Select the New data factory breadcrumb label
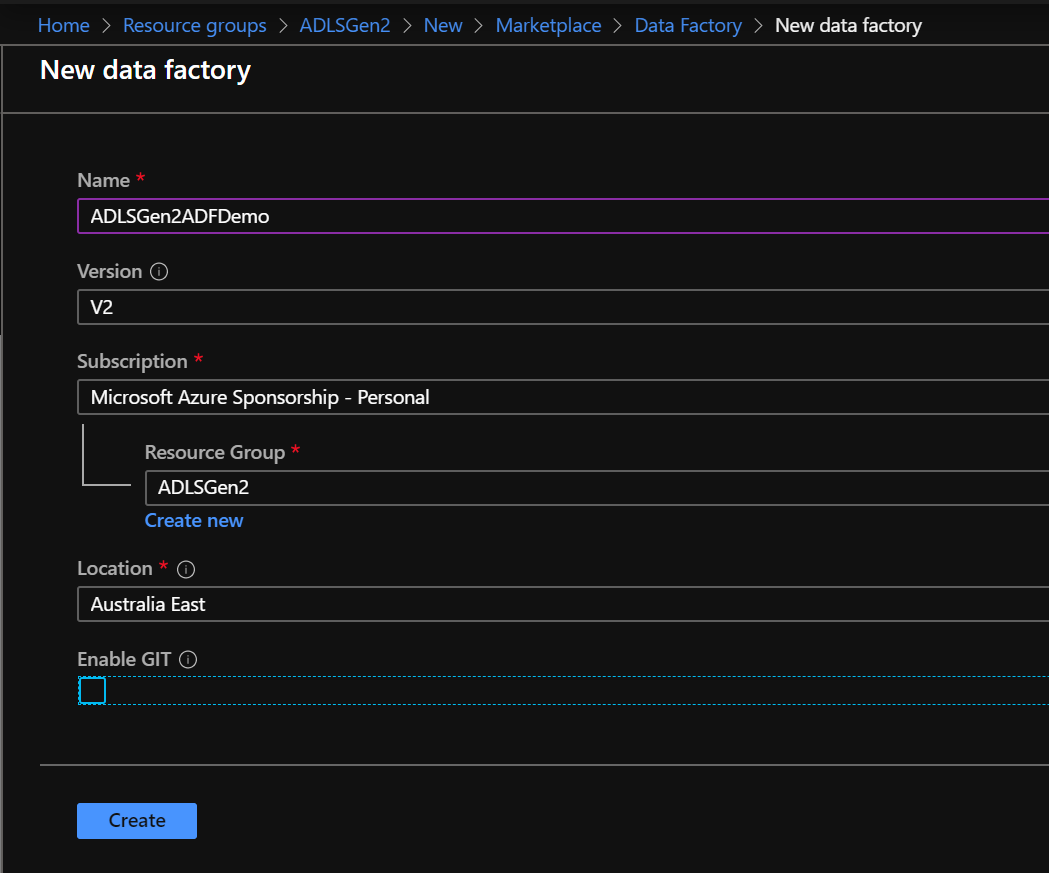The height and width of the screenshot is (873, 1049). click(x=848, y=25)
